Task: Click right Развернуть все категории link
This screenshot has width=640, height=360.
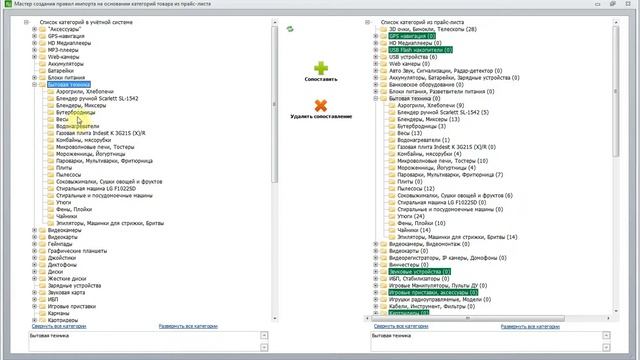Action: tap(530, 326)
